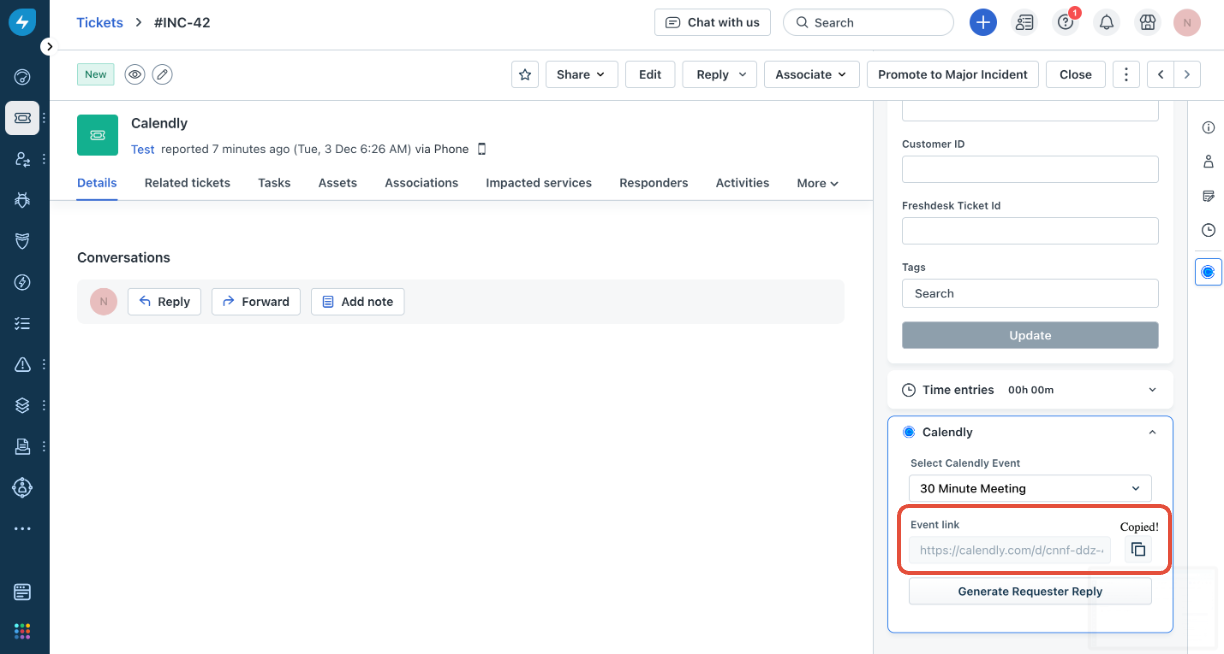Go to the previous ticket arrow
Viewport: 1224px width, 654px height.
coord(1160,74)
